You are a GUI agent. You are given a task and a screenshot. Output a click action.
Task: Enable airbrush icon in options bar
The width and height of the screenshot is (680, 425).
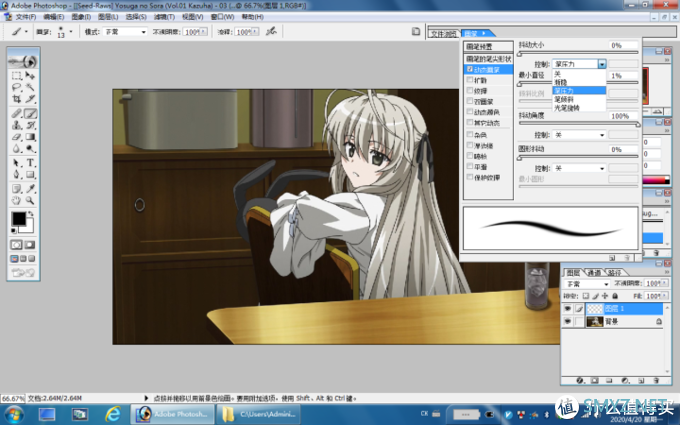coord(271,31)
